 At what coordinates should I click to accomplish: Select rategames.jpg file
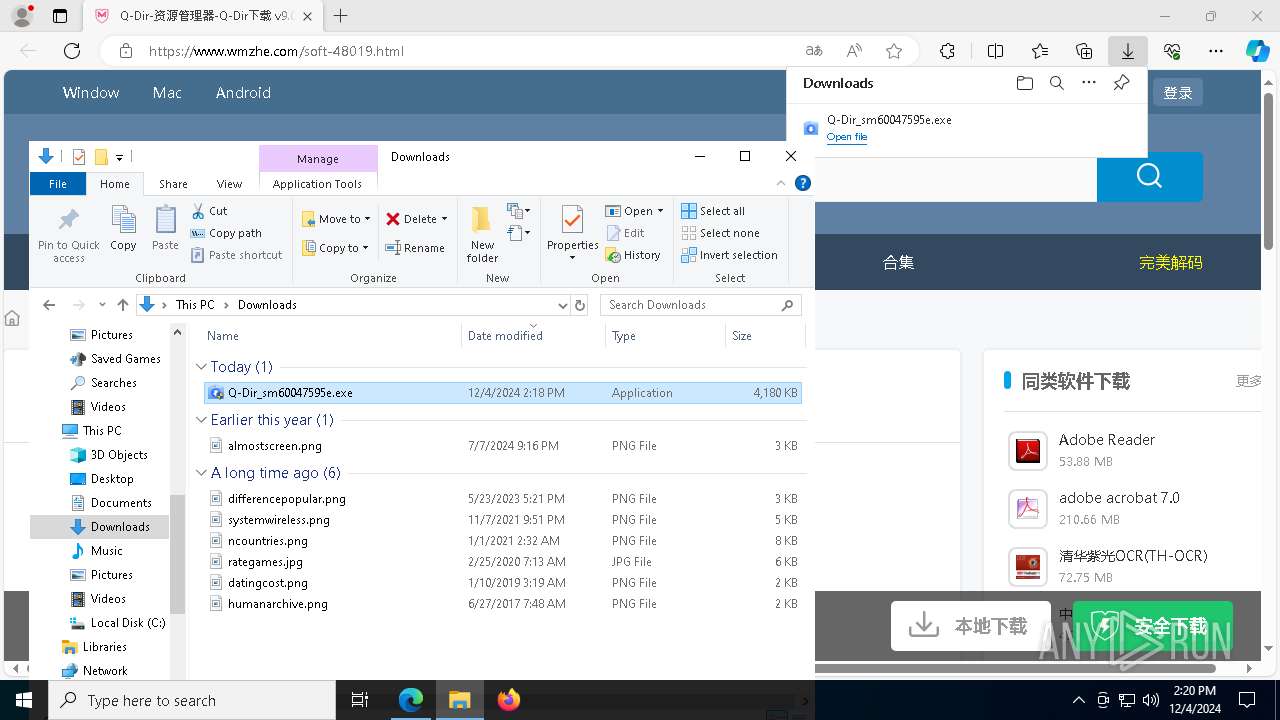coord(502,562)
